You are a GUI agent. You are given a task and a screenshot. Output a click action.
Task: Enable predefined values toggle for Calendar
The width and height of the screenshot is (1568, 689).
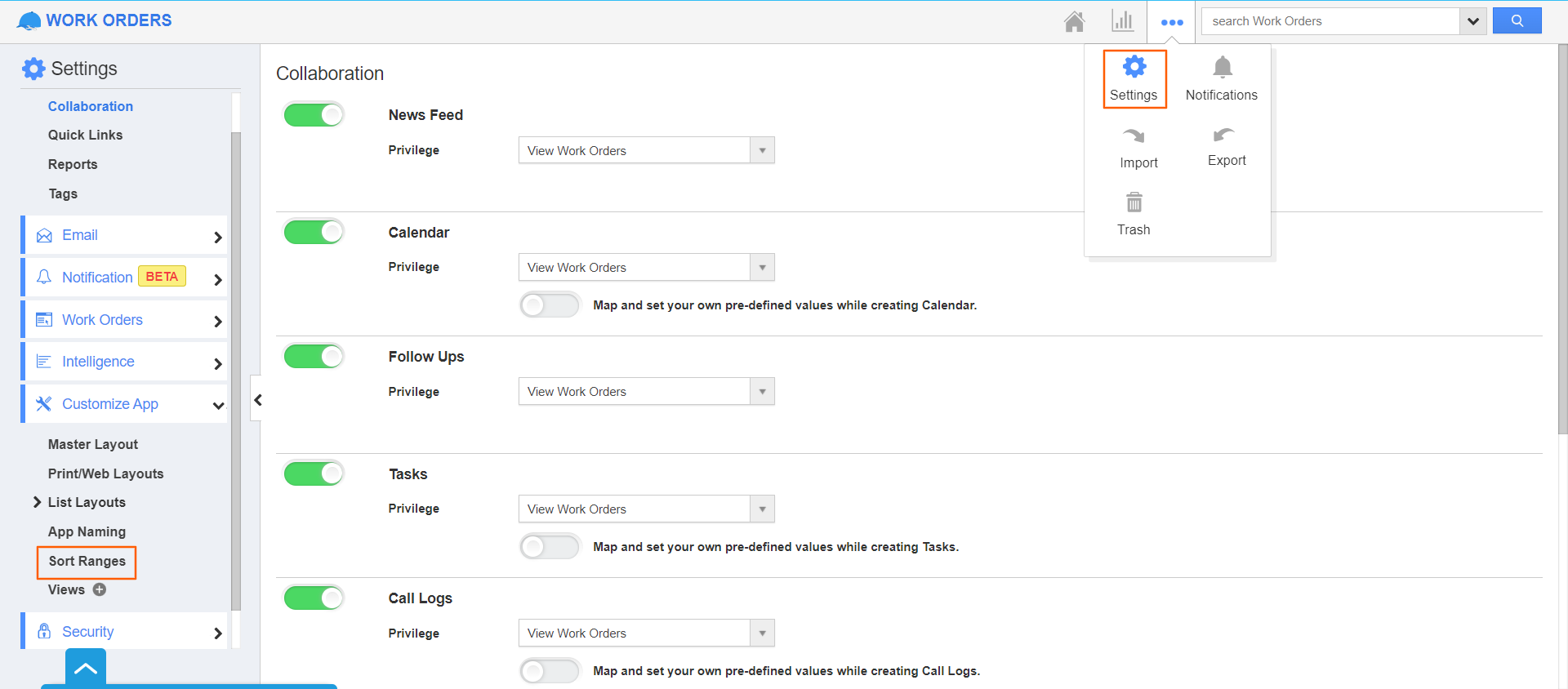point(549,305)
